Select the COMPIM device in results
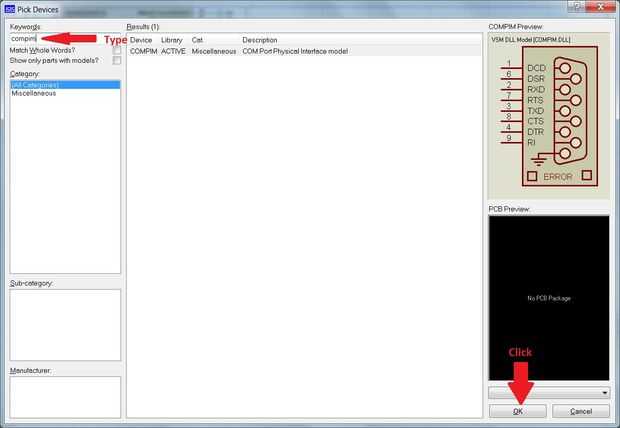This screenshot has width=620, height=428. (144, 51)
